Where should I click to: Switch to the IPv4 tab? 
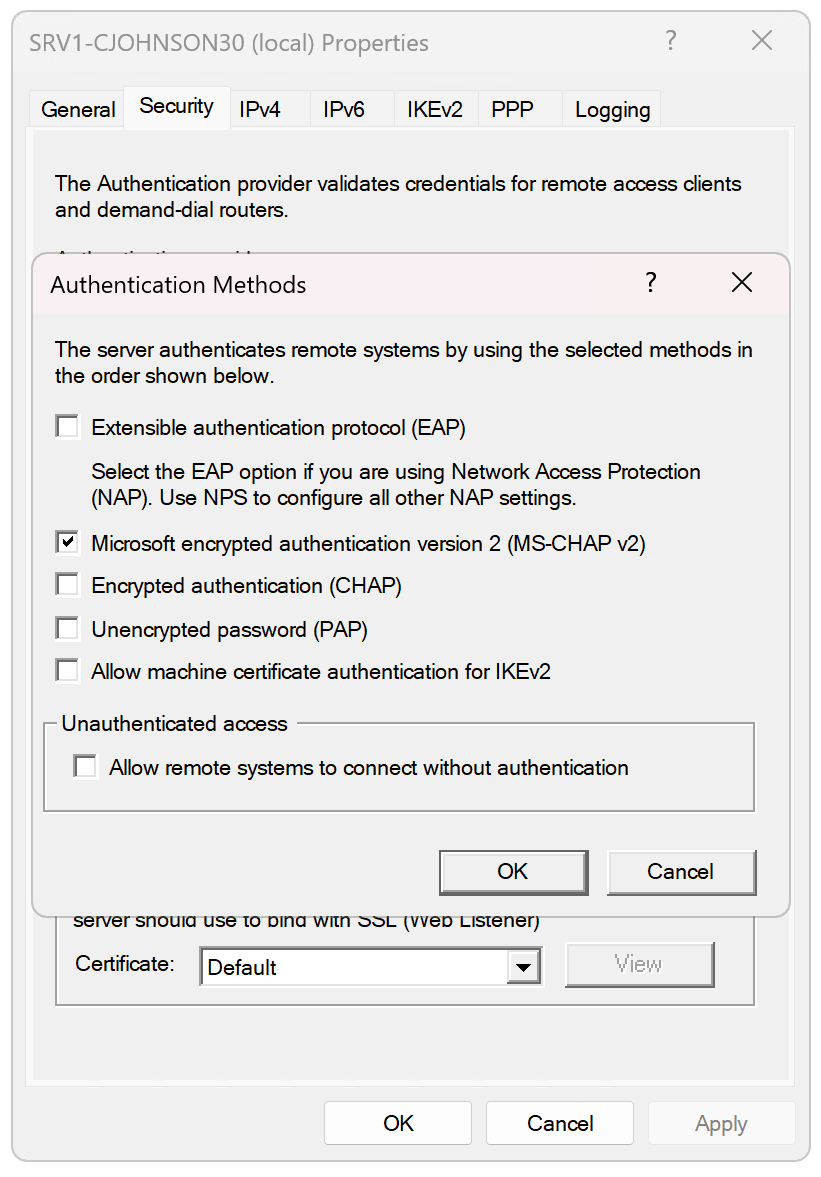pyautogui.click(x=260, y=109)
